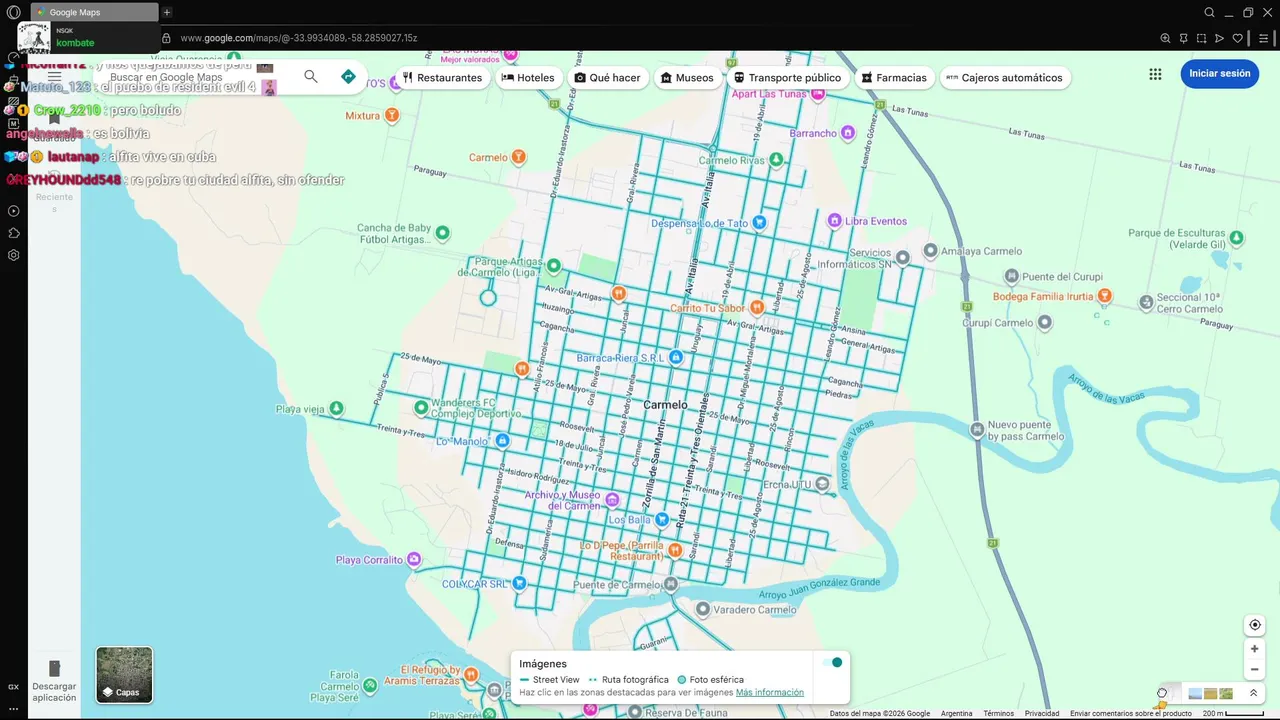Open the Barraca Riera S.R.L pin
This screenshot has width=1280, height=720.
(x=676, y=357)
